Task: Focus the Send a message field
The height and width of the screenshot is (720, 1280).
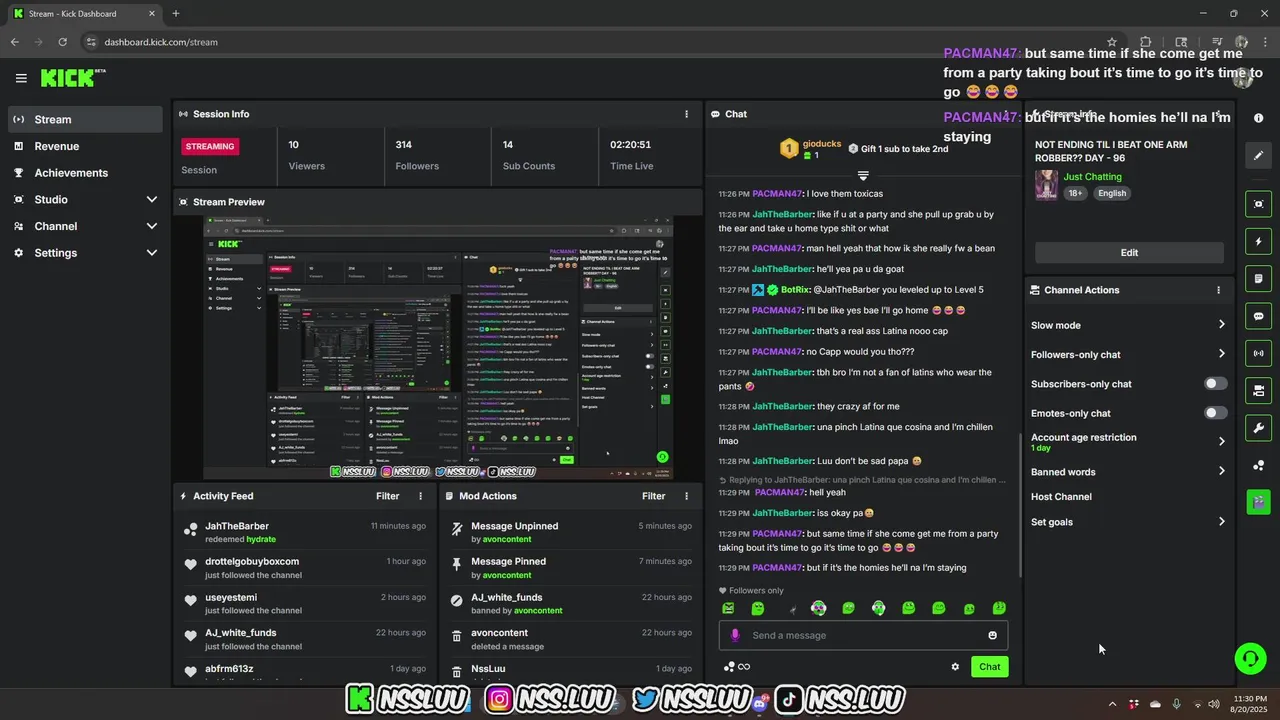Action: click(x=863, y=635)
